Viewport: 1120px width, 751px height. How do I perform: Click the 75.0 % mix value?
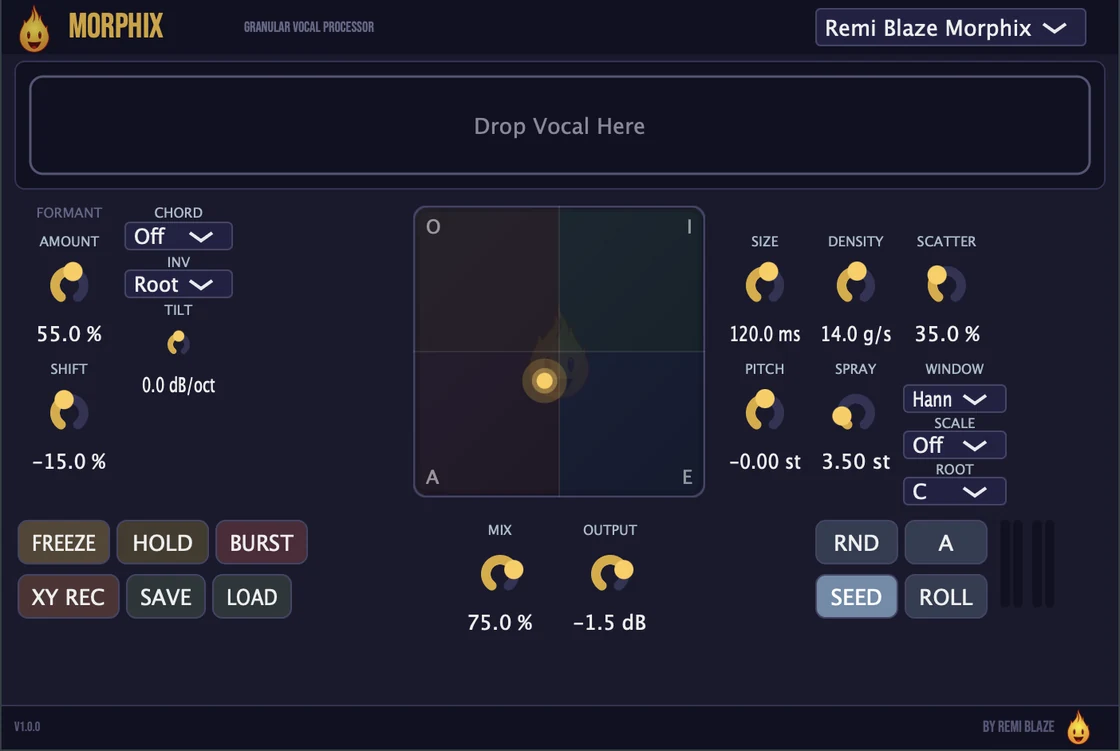pyautogui.click(x=500, y=622)
